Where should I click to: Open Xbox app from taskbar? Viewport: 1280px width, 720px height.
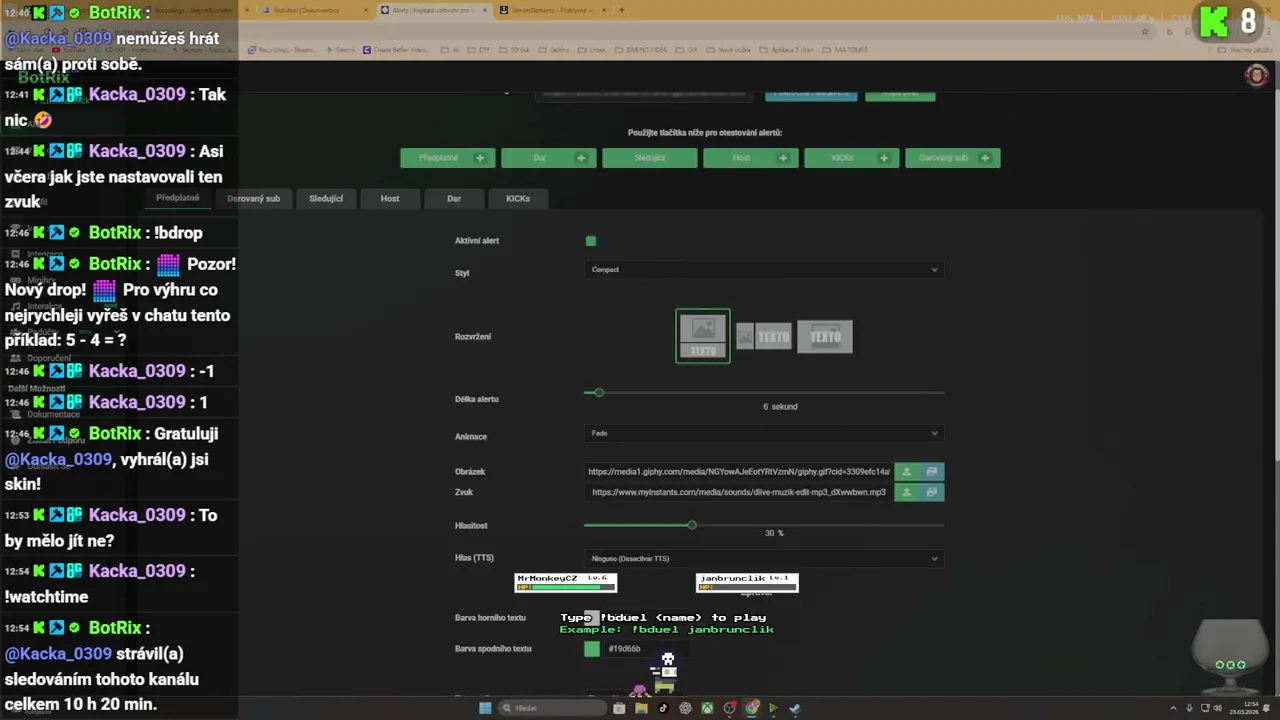tap(707, 708)
